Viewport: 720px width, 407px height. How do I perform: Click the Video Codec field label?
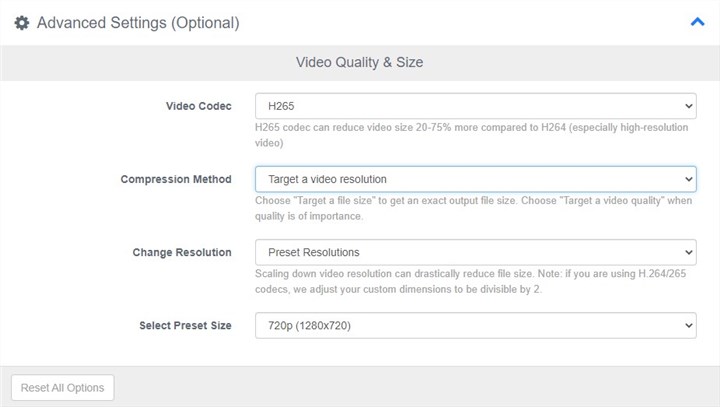pos(198,106)
